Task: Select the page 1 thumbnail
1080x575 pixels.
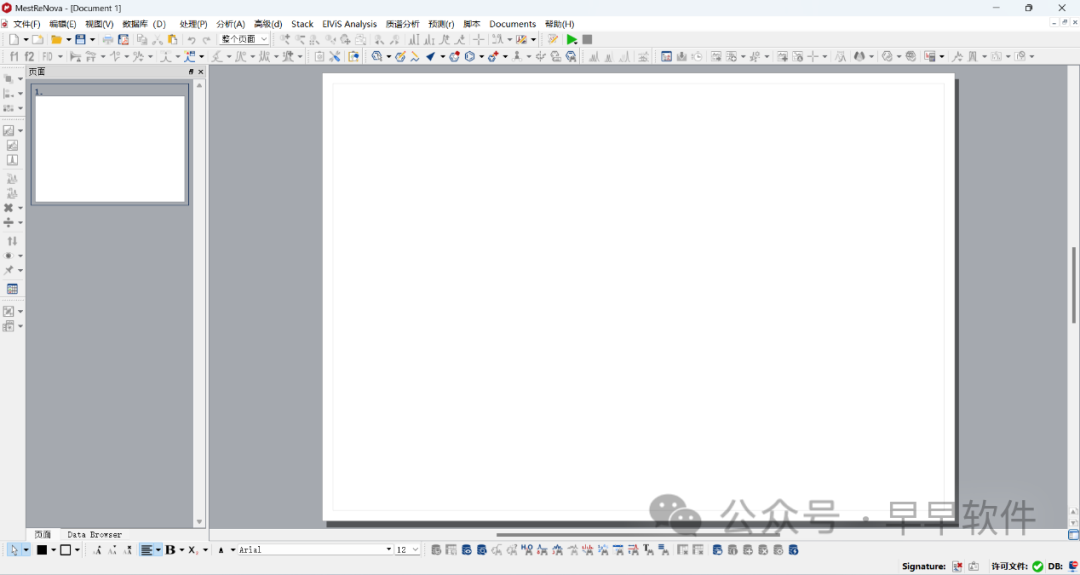Action: (x=110, y=148)
